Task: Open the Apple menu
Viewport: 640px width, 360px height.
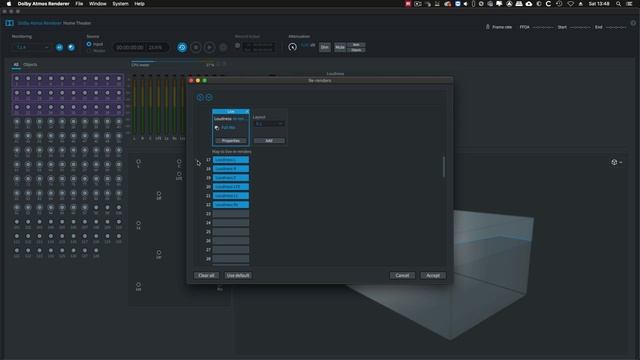Action: click(9, 4)
